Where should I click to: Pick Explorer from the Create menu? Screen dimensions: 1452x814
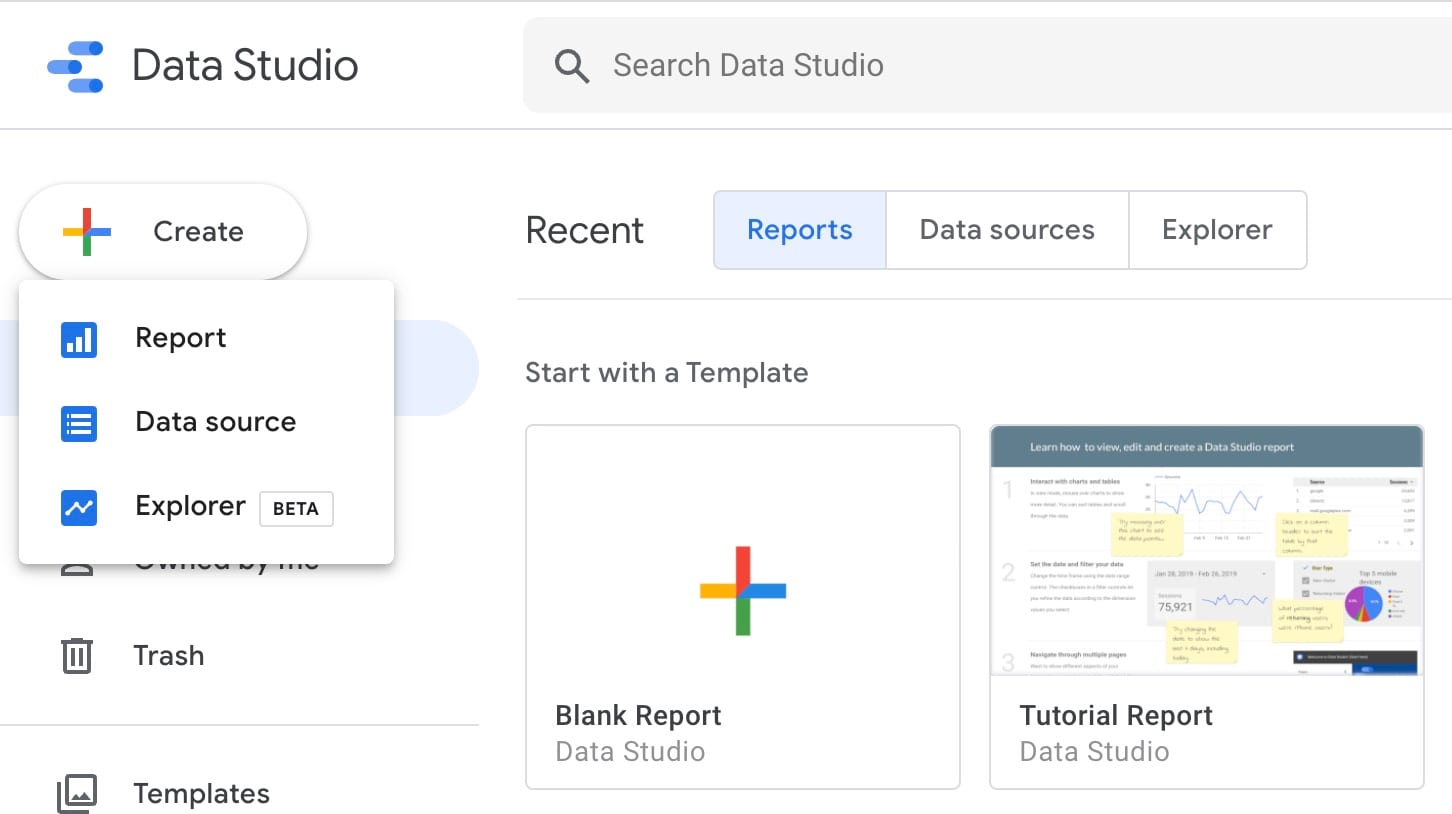coord(190,507)
